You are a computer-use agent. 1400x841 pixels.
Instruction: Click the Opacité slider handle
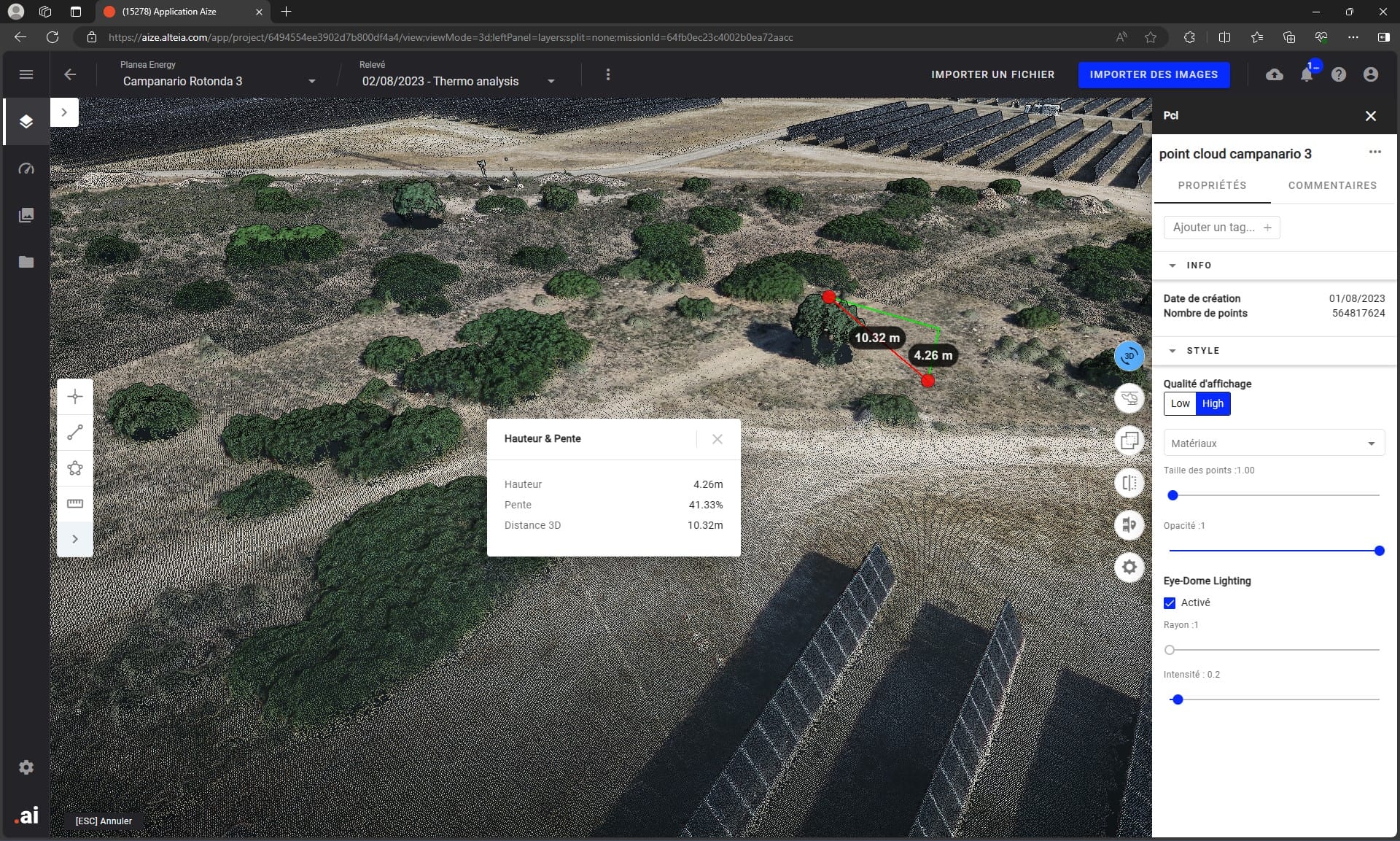tap(1379, 551)
